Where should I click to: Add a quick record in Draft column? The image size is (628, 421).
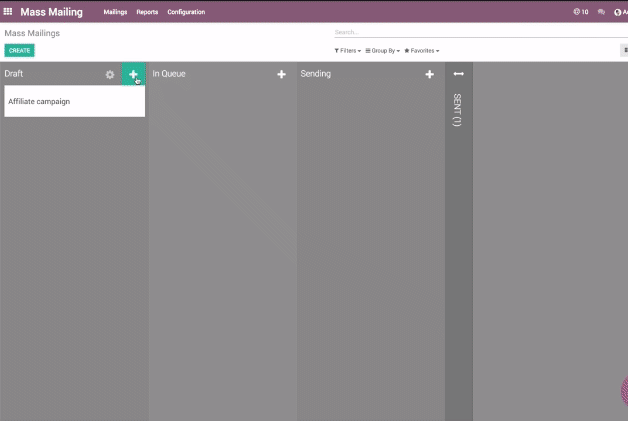[x=133, y=74]
